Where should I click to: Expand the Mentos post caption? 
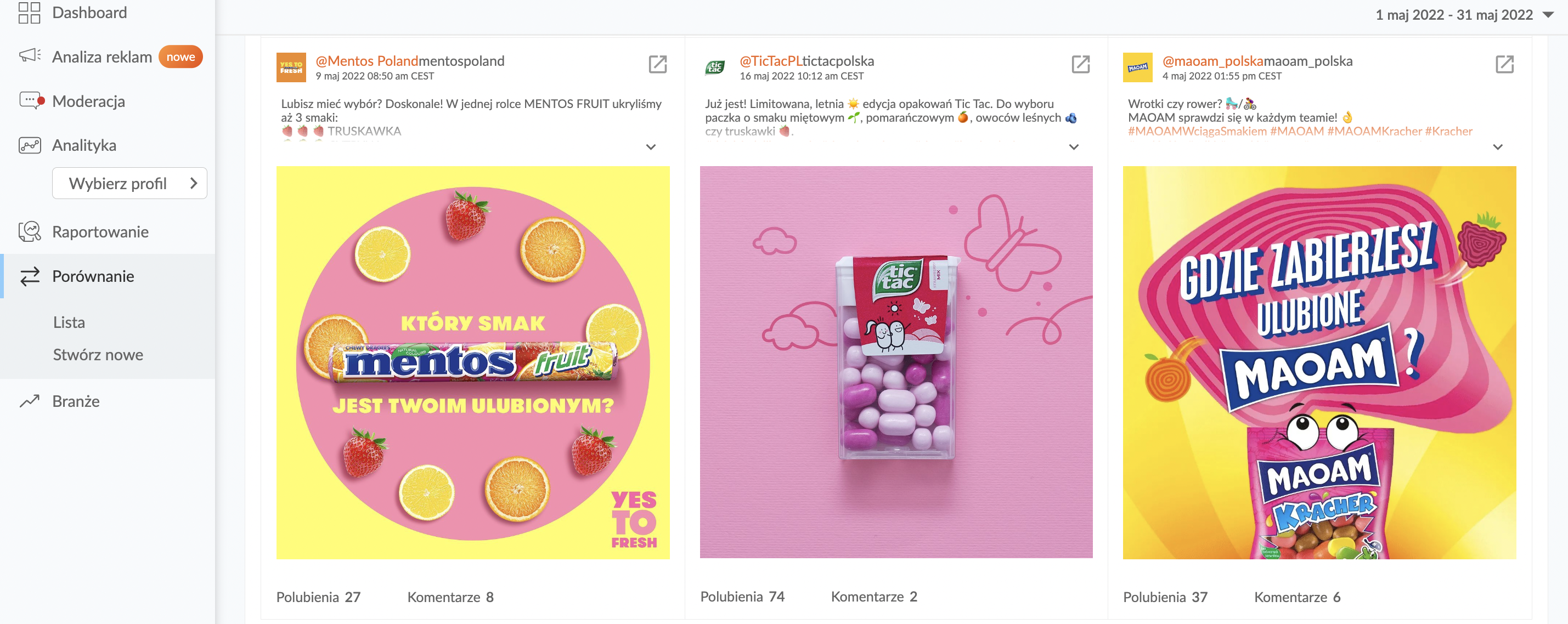pos(651,146)
